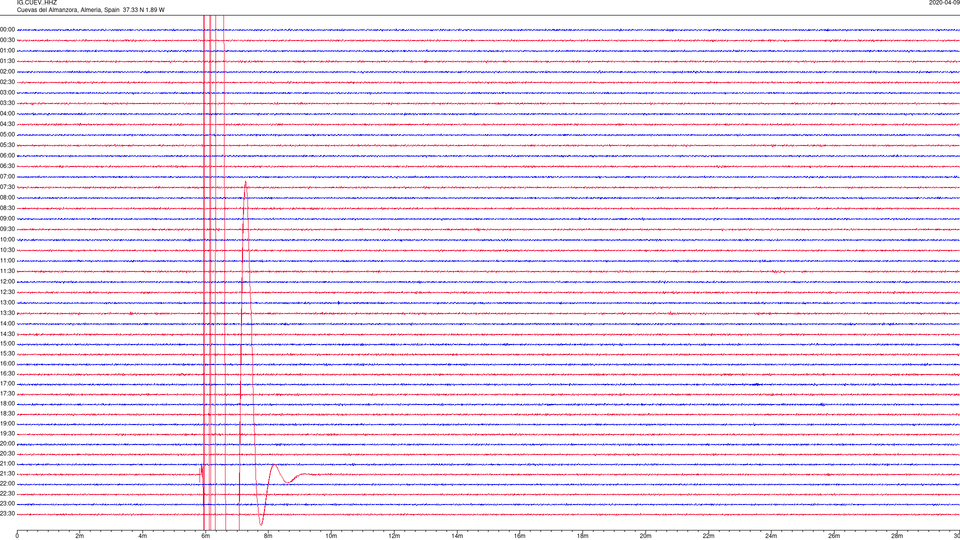960x540 pixels.
Task: Select the 01:00 trace time label
Action: coord(7,51)
